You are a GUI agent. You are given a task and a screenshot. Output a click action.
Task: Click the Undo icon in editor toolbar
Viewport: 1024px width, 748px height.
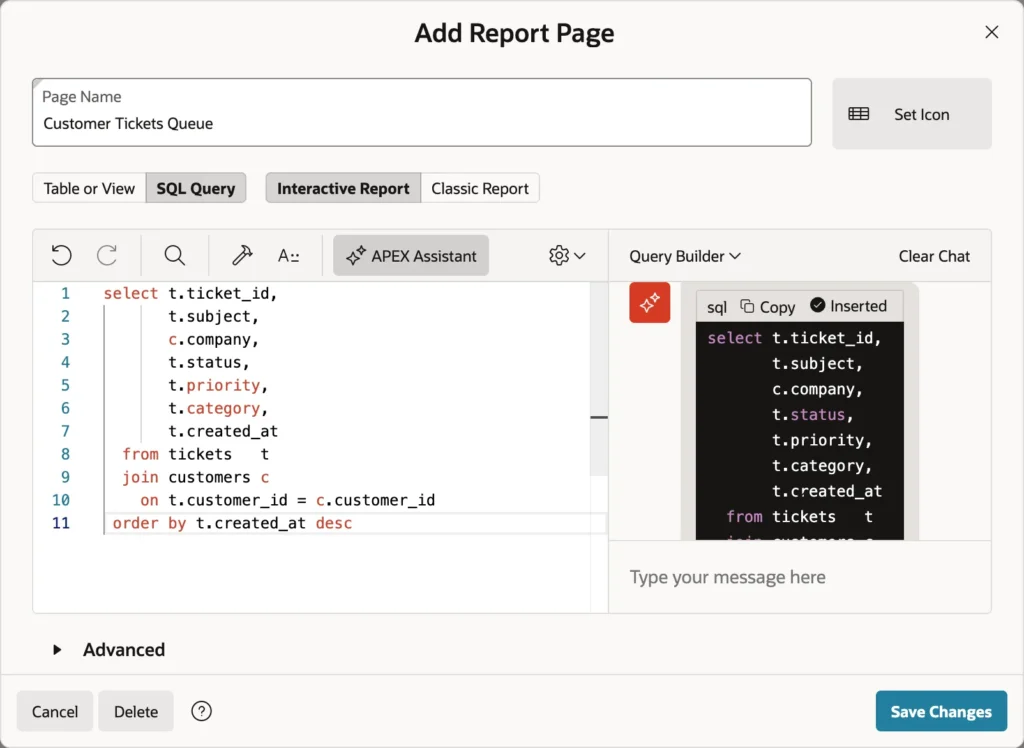coord(61,255)
